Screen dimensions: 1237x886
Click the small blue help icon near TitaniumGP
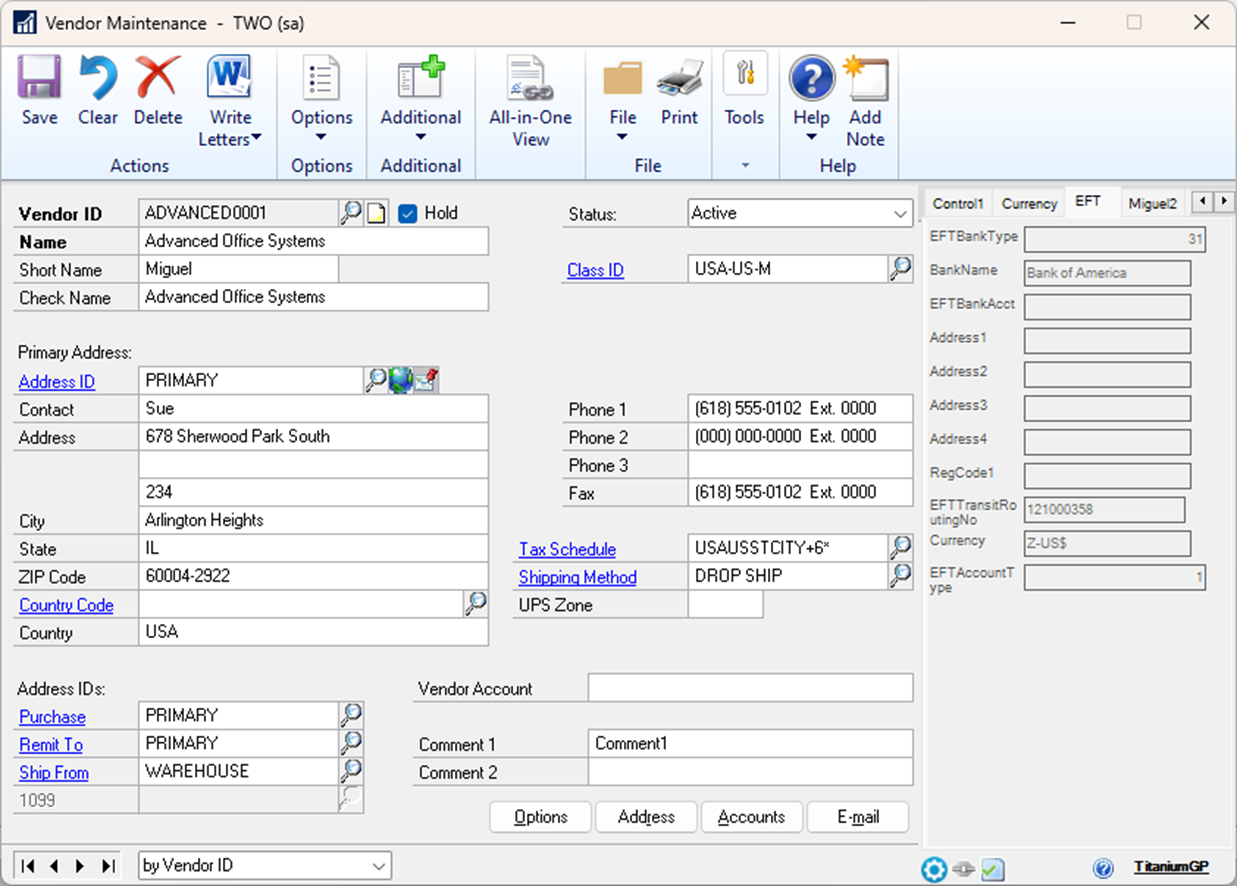[x=1104, y=868]
